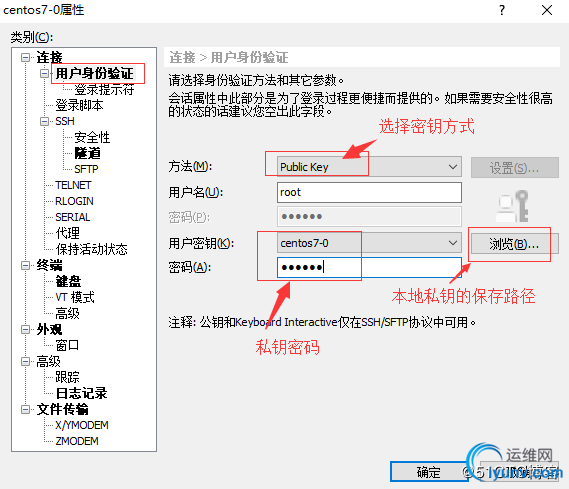Collapse the 用户身份验证 tree node
569x489 pixels.
(44, 74)
